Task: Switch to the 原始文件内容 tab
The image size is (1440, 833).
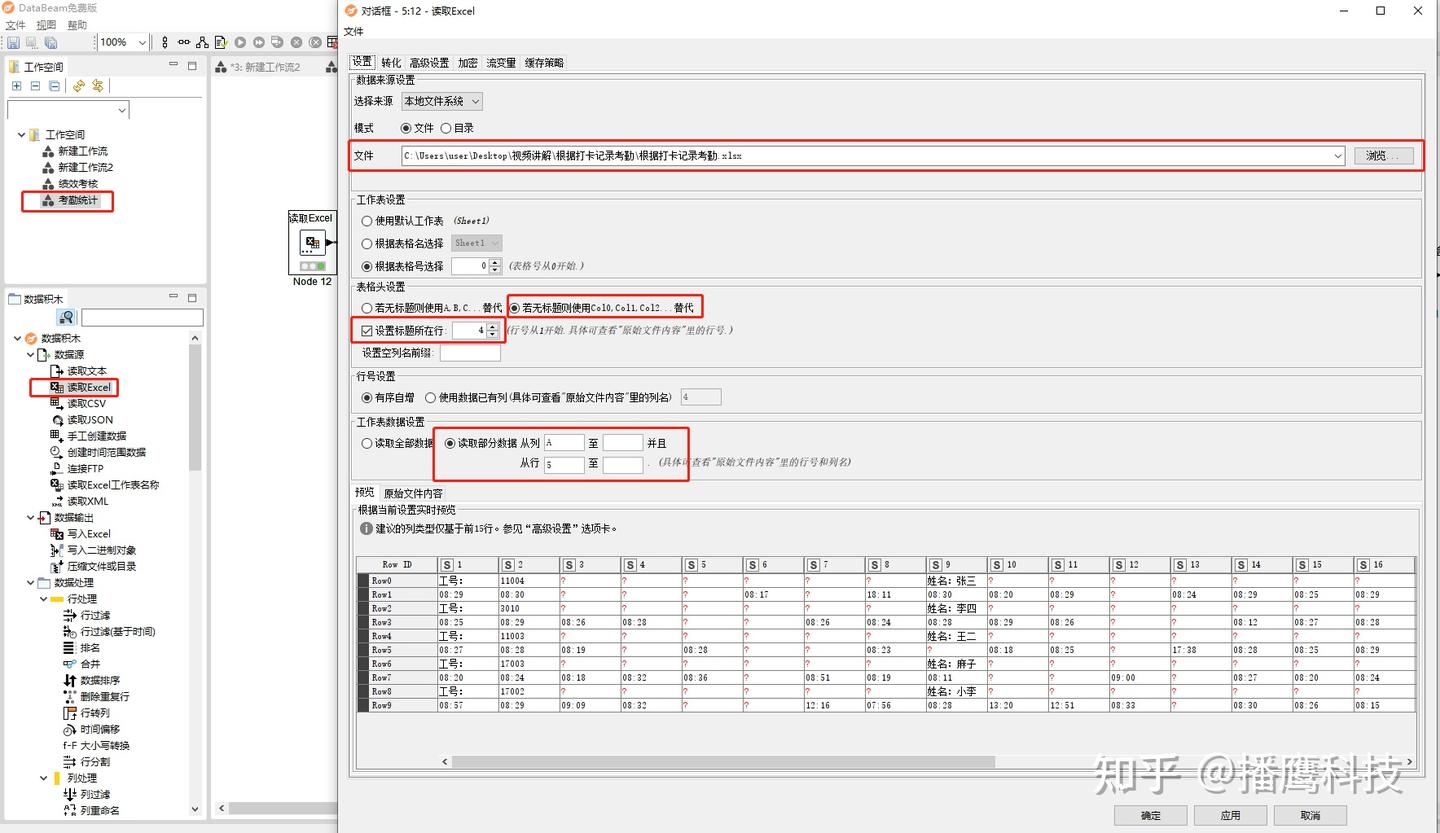Action: (413, 493)
